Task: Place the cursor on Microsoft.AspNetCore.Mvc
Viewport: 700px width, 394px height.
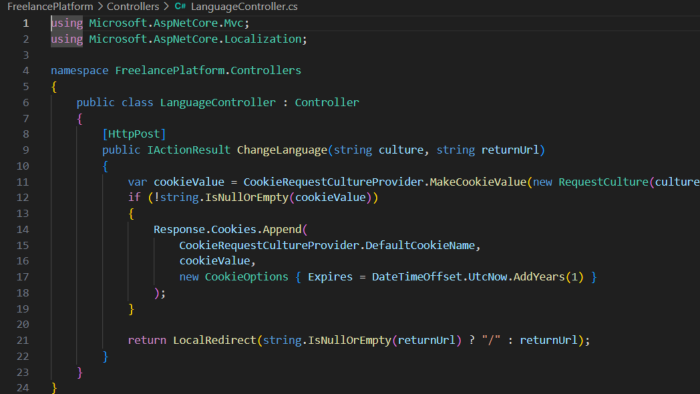Action: coord(166,23)
